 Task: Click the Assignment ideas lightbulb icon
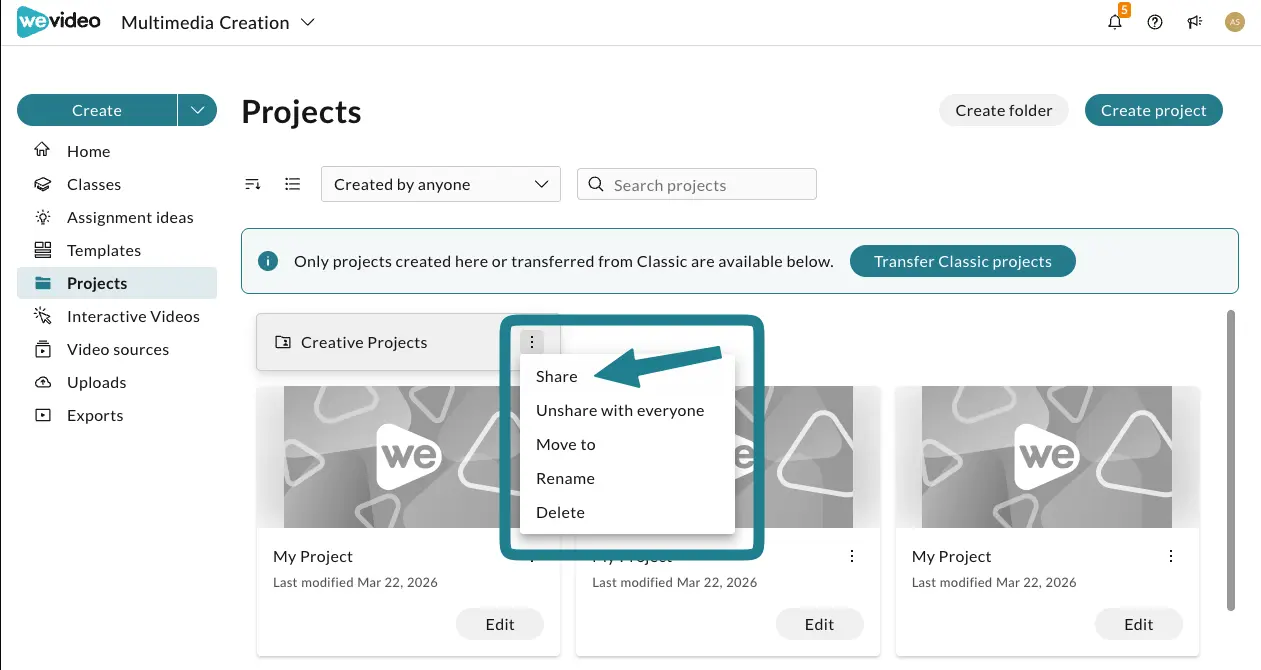[x=42, y=217]
